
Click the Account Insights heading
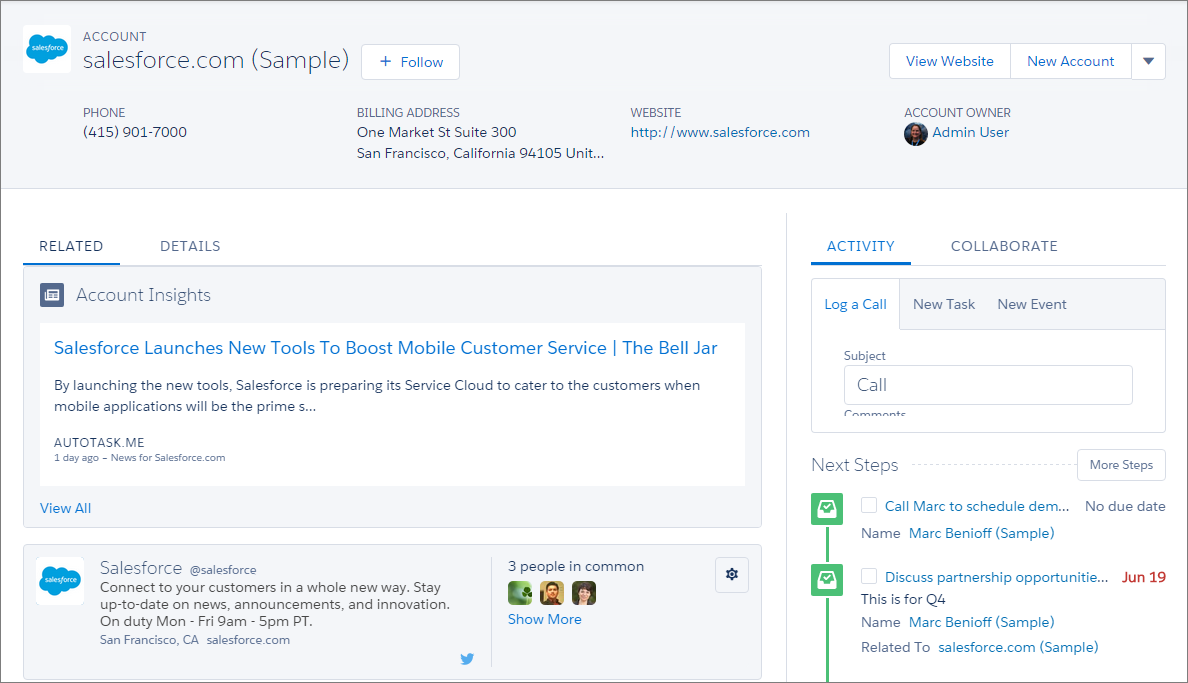pos(143,295)
